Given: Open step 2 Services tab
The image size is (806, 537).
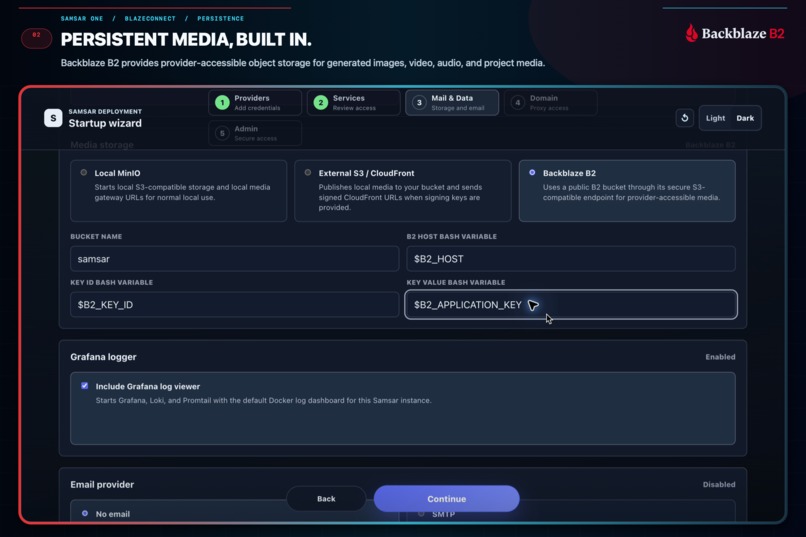Looking at the screenshot, I should coord(354,103).
